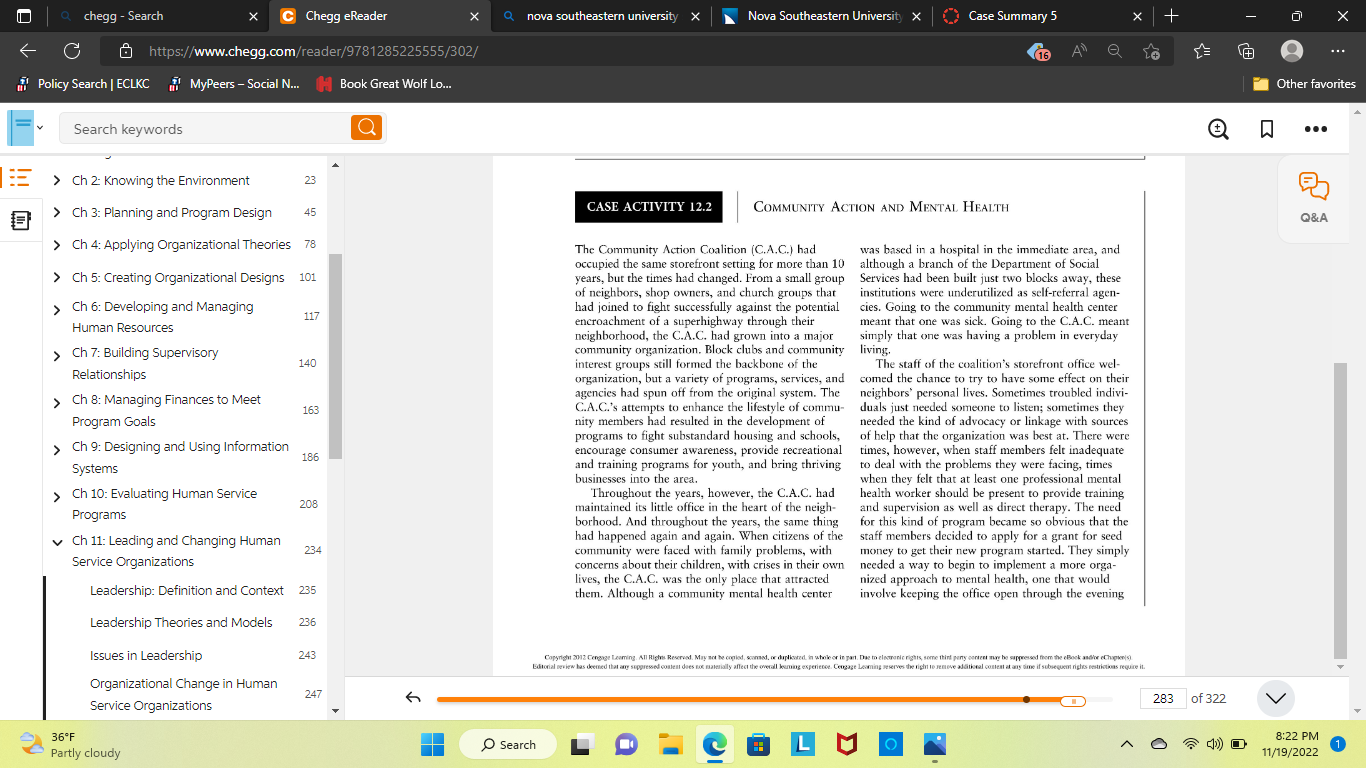Open the Edge tab actions menu

pyautogui.click(x=24, y=16)
